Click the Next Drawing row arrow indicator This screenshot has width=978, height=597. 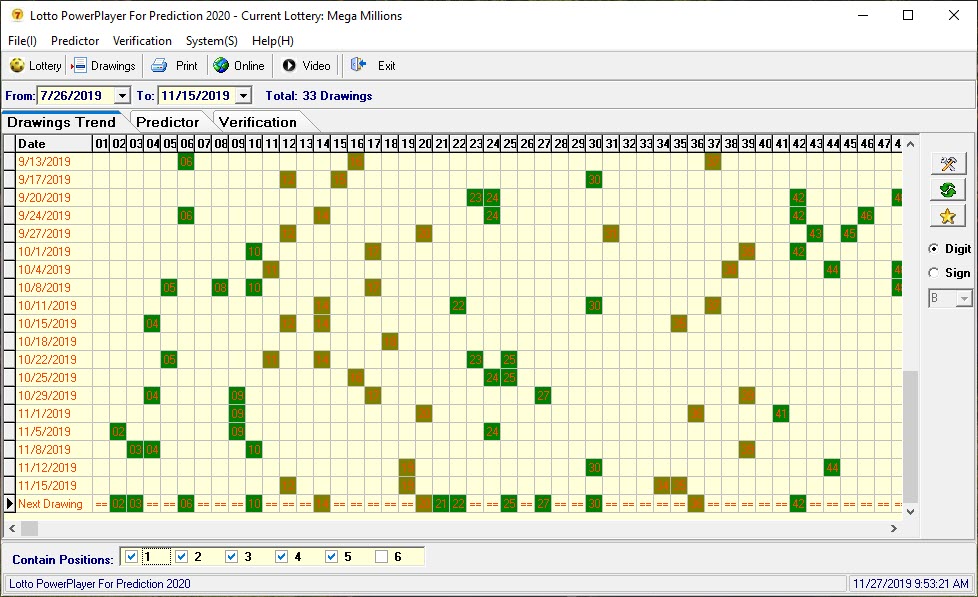9,503
